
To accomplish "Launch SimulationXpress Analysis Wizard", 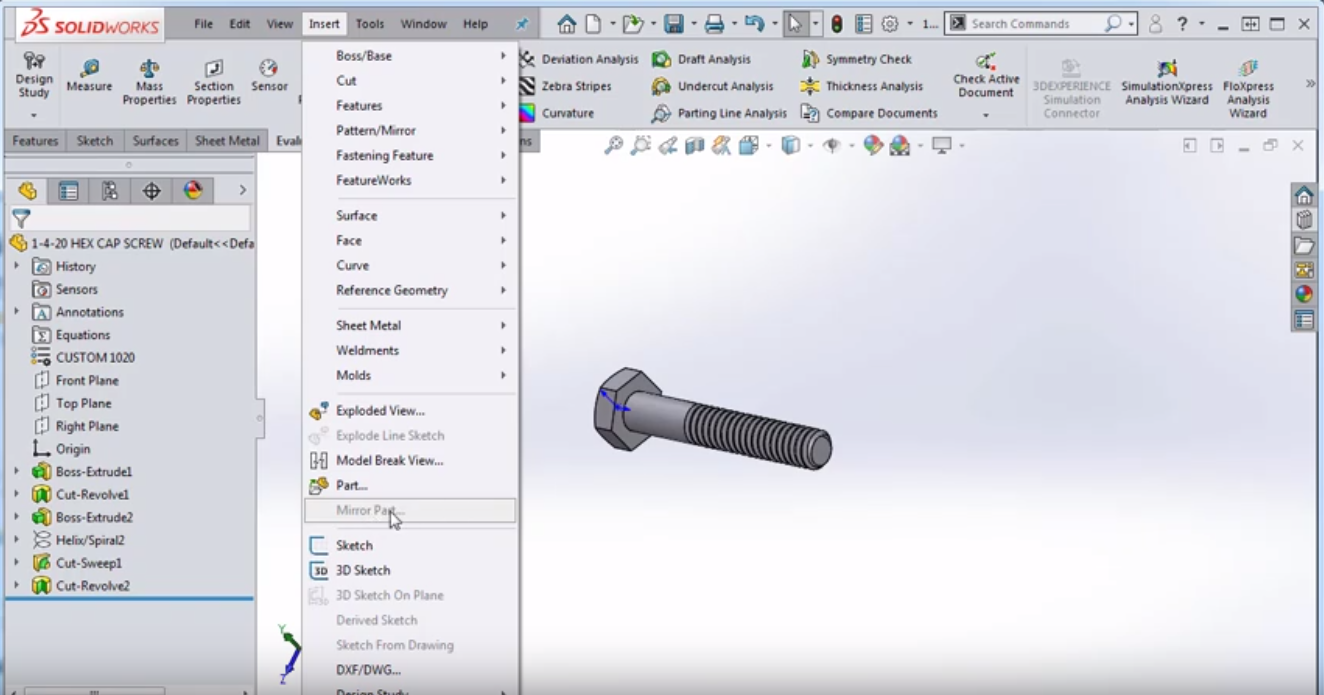I will pyautogui.click(x=1166, y=82).
